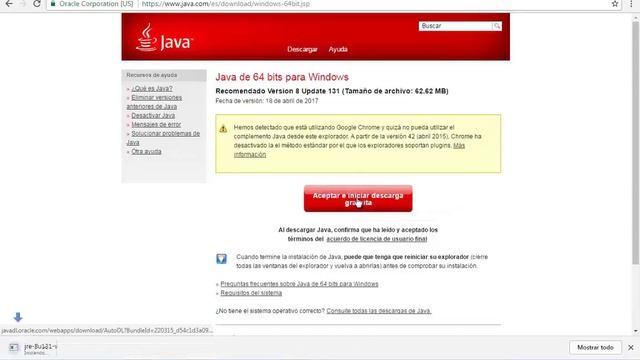Open the Otra ayuda link

(146, 151)
